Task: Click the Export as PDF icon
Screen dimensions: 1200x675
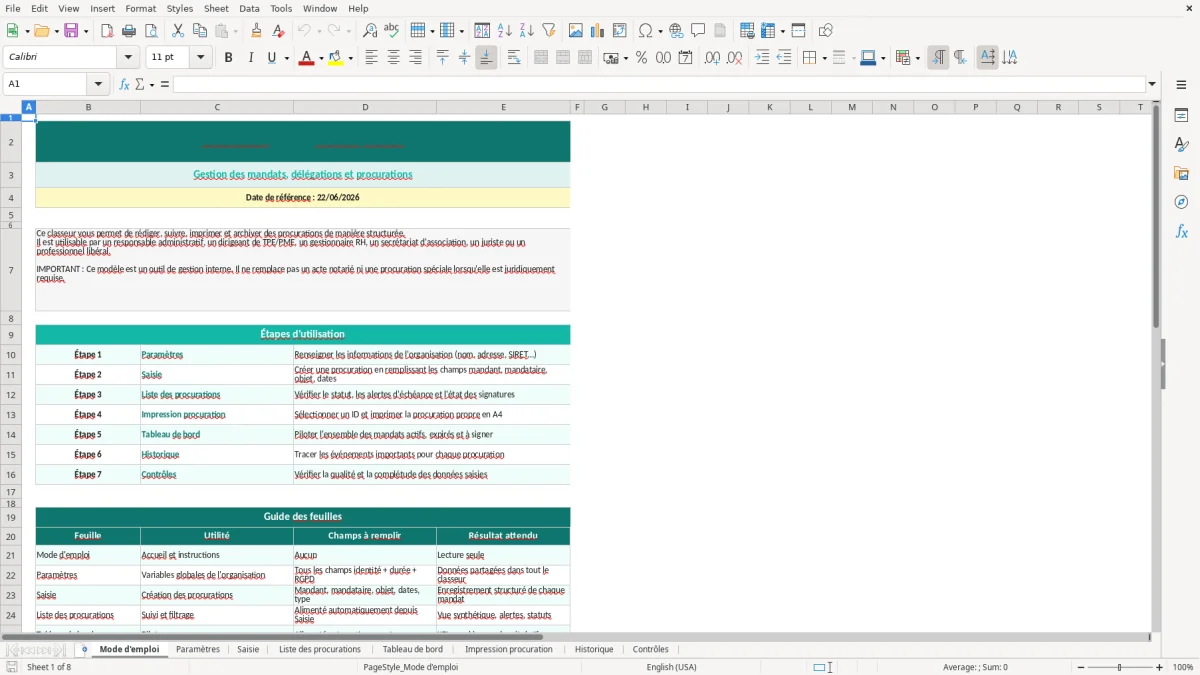Action: [x=107, y=31]
